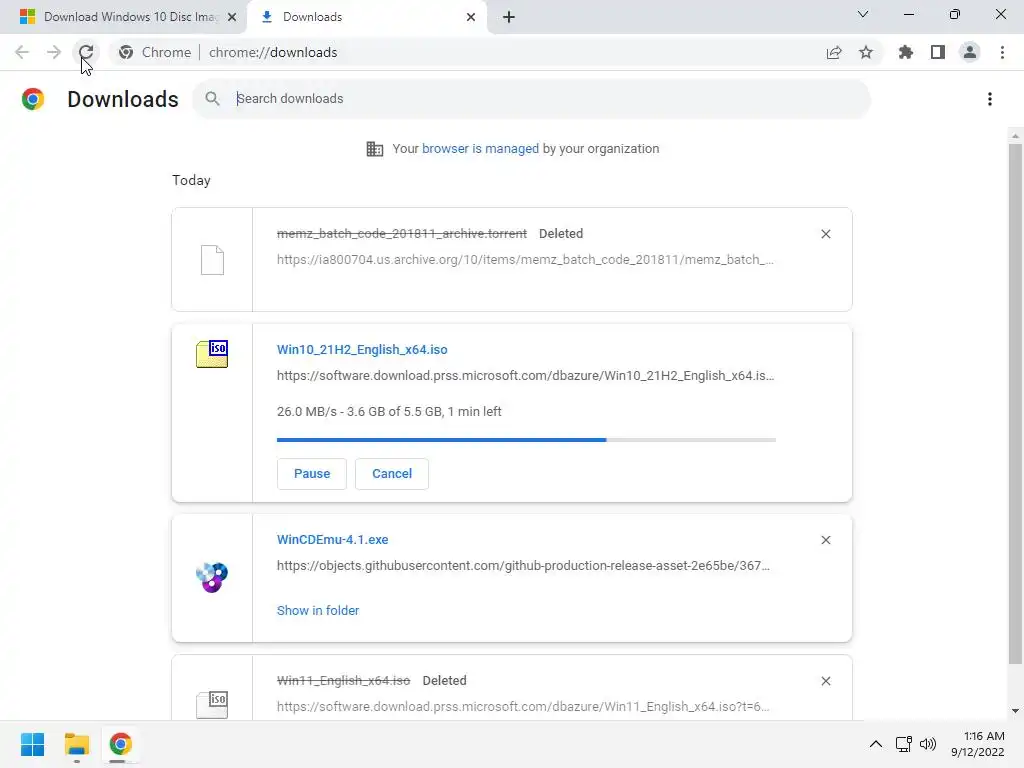
Task: Open browser is managed link
Action: (481, 149)
